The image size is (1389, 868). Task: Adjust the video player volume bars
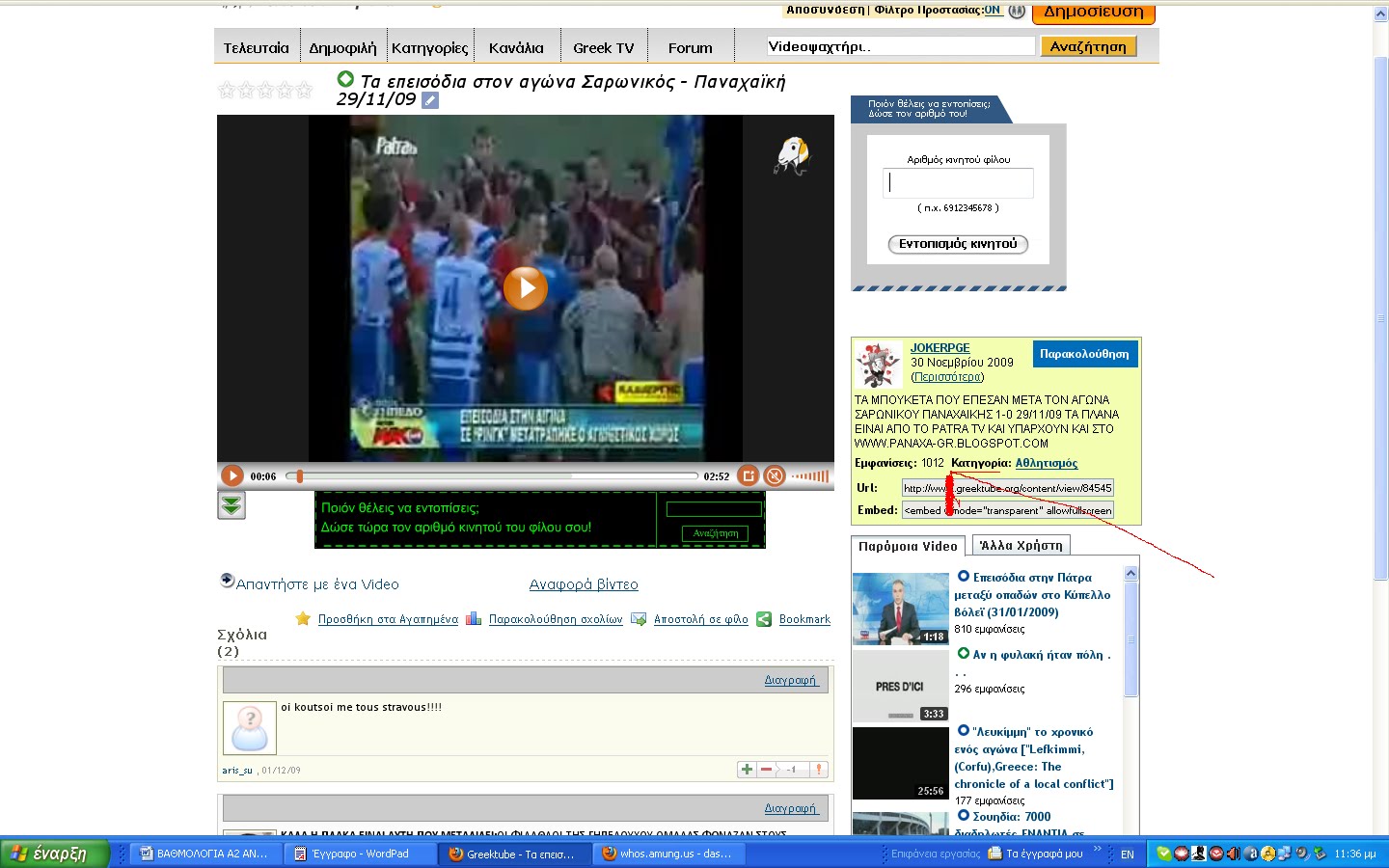tap(810, 475)
